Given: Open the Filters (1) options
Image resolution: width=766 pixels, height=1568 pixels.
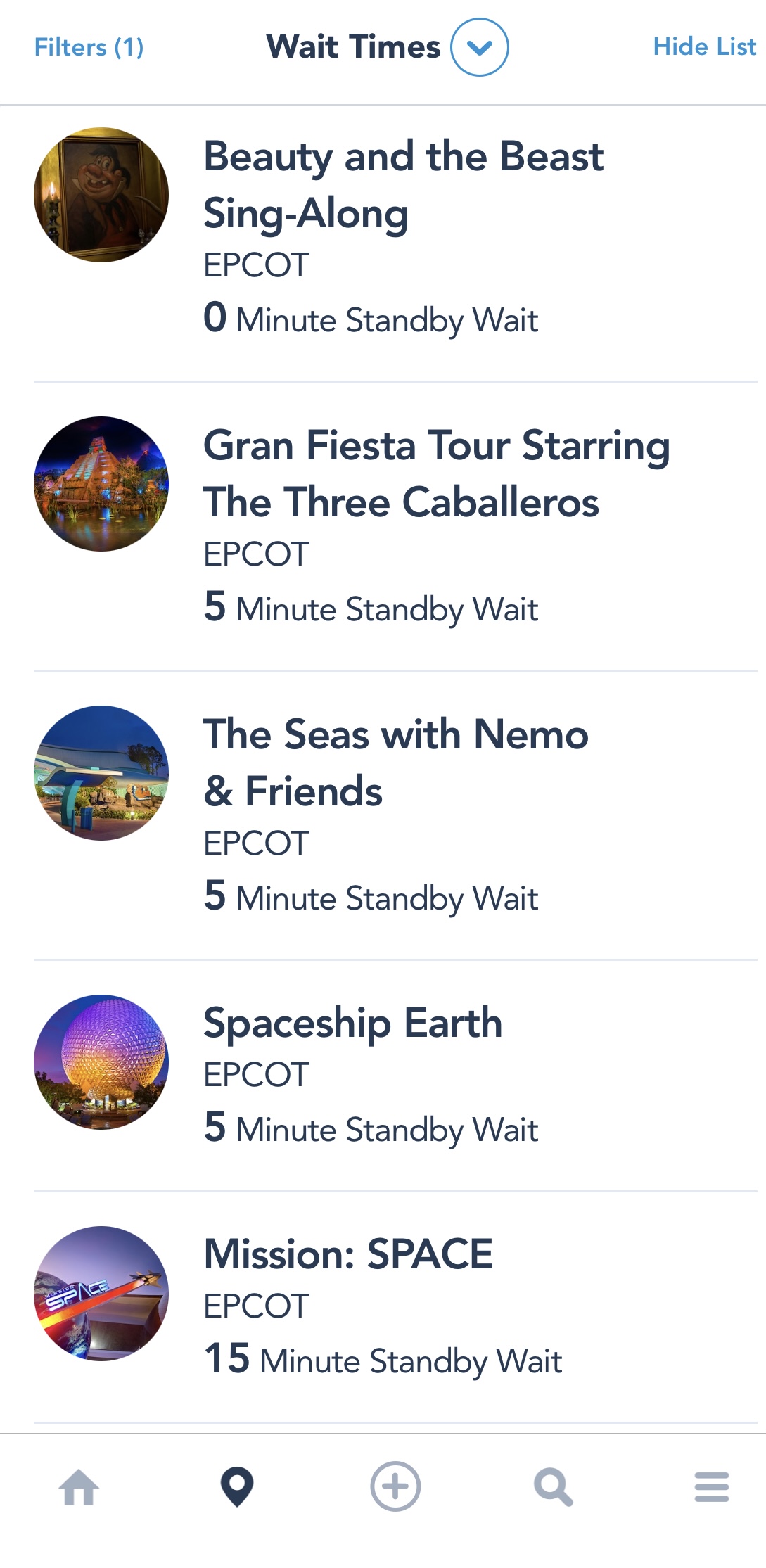Looking at the screenshot, I should pos(89,47).
